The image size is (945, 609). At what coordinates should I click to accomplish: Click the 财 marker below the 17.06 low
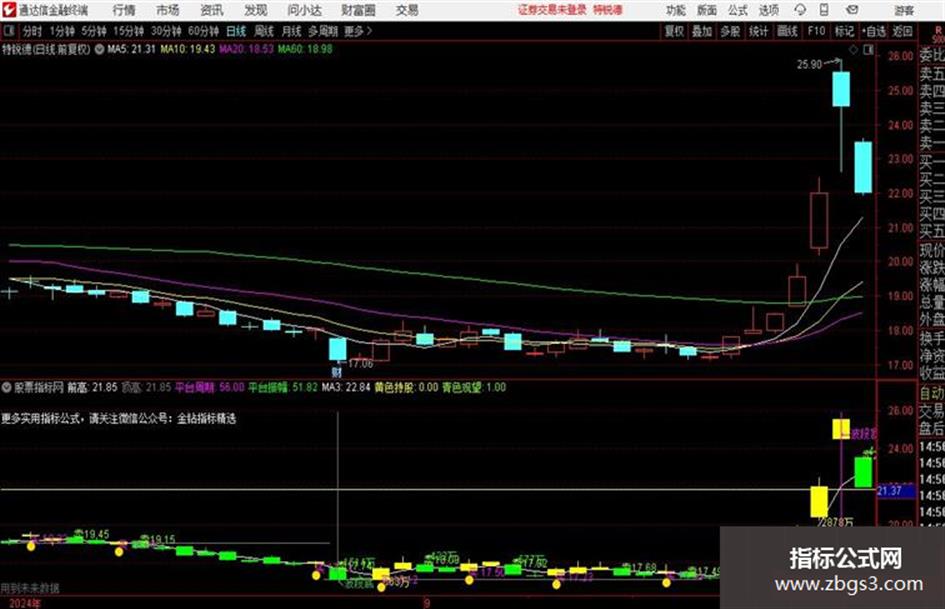337,373
